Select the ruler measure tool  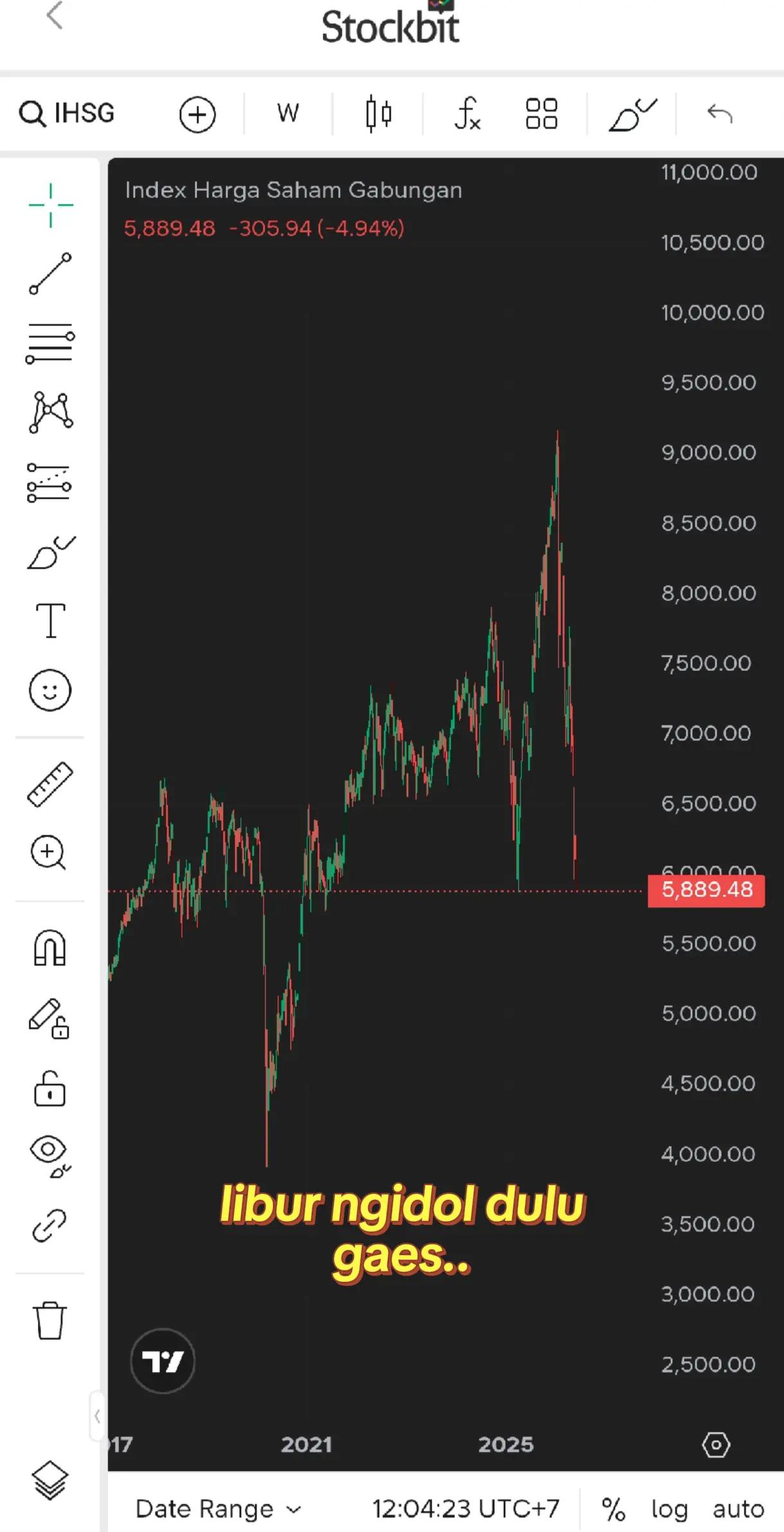pyautogui.click(x=50, y=784)
